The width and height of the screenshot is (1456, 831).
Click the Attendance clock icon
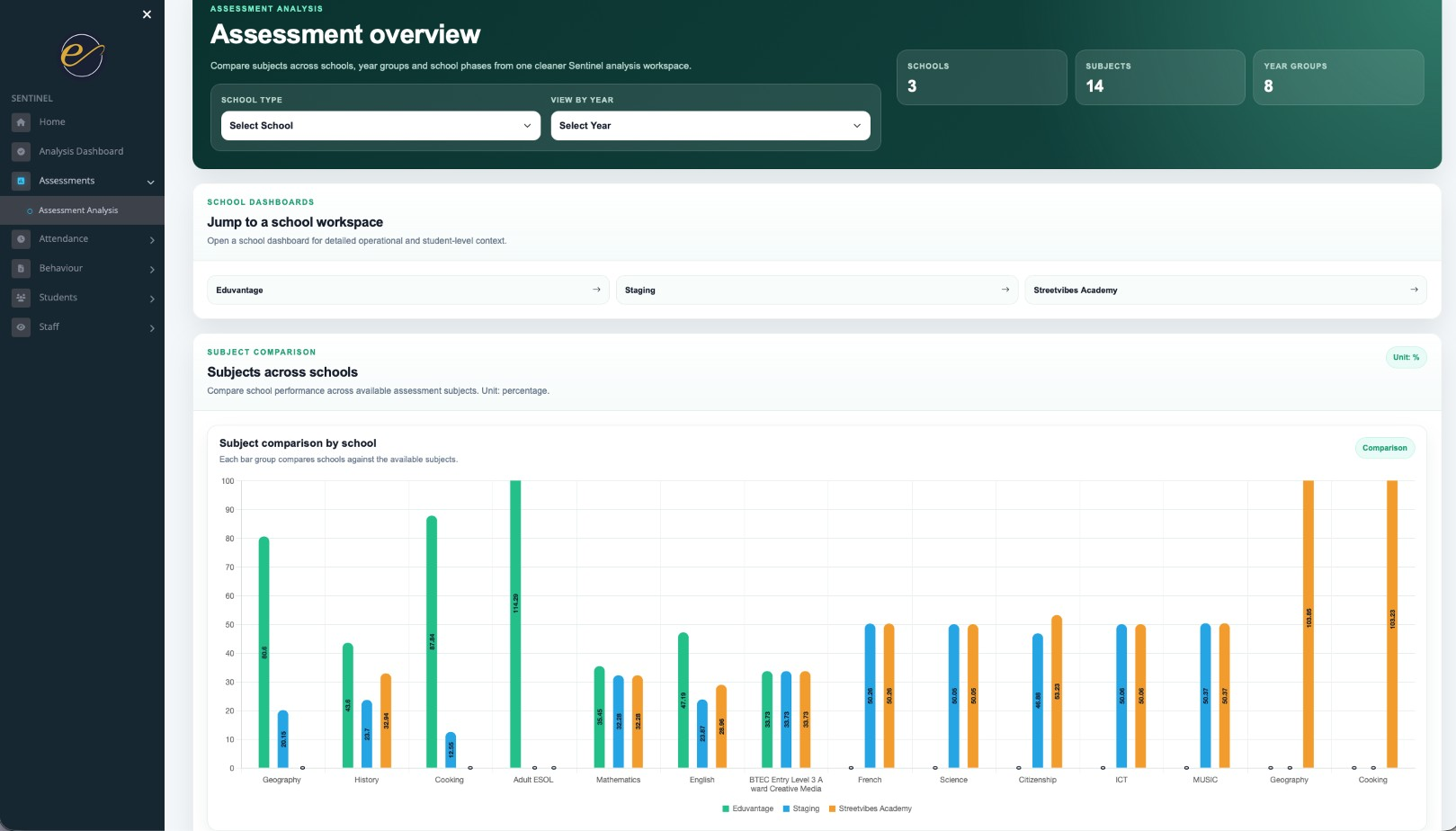pyautogui.click(x=22, y=239)
